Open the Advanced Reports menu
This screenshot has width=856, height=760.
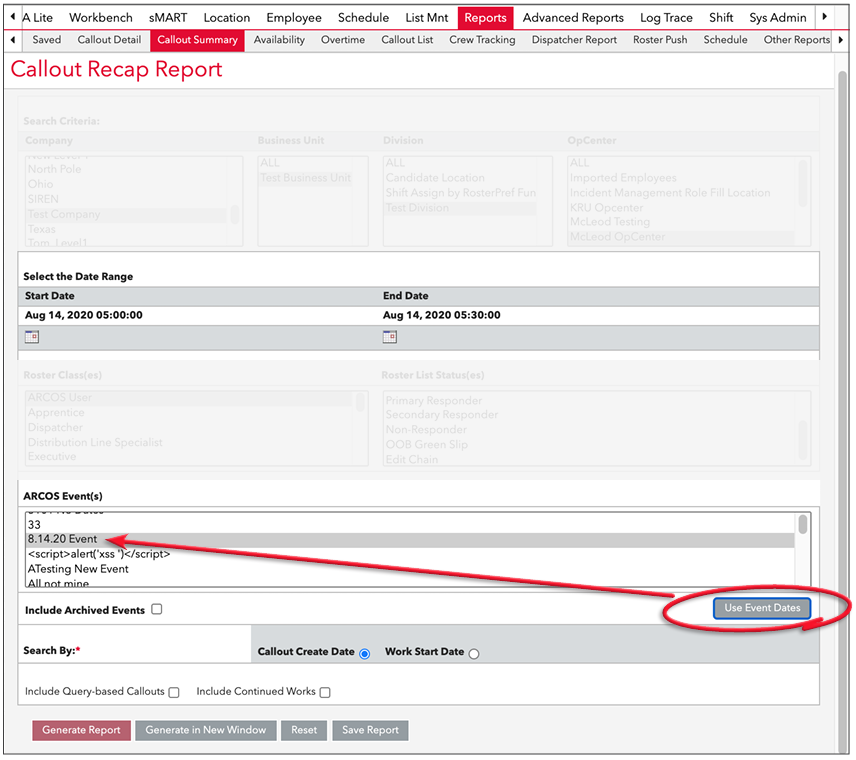pos(573,17)
